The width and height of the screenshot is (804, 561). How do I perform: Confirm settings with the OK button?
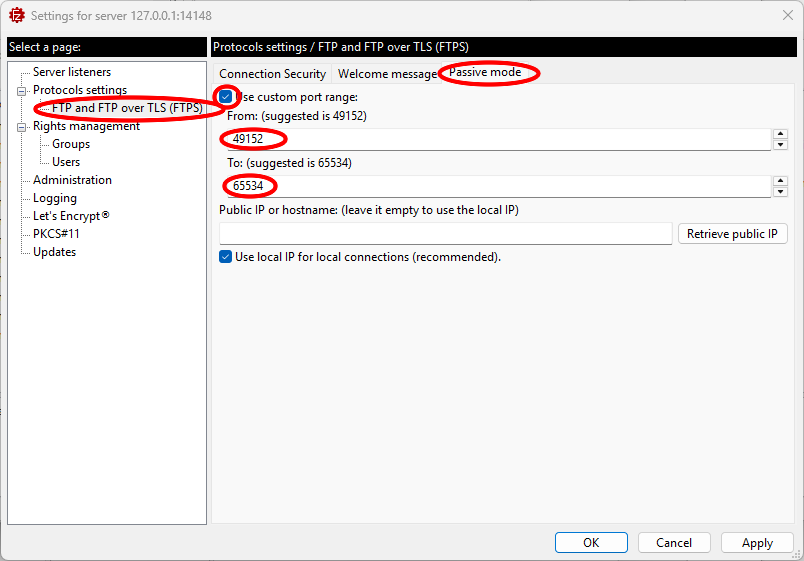tap(591, 542)
